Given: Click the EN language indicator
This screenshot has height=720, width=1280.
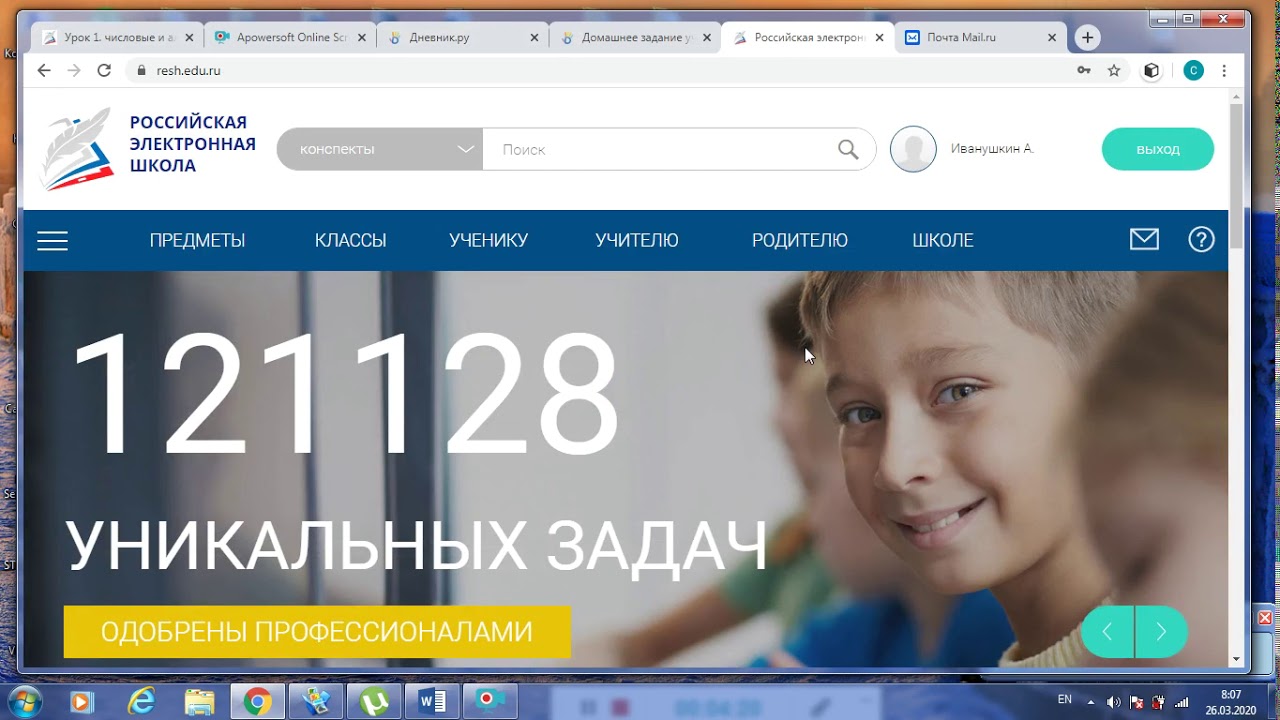Looking at the screenshot, I should [1065, 700].
